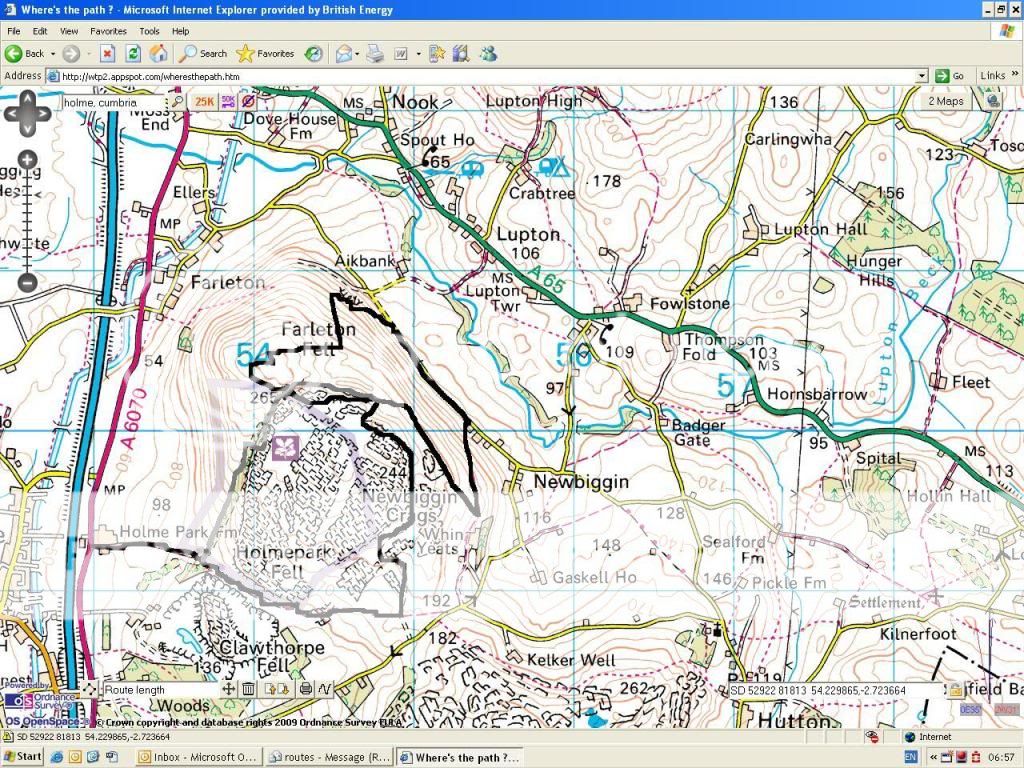Click the red coordinate format button

point(1006,709)
